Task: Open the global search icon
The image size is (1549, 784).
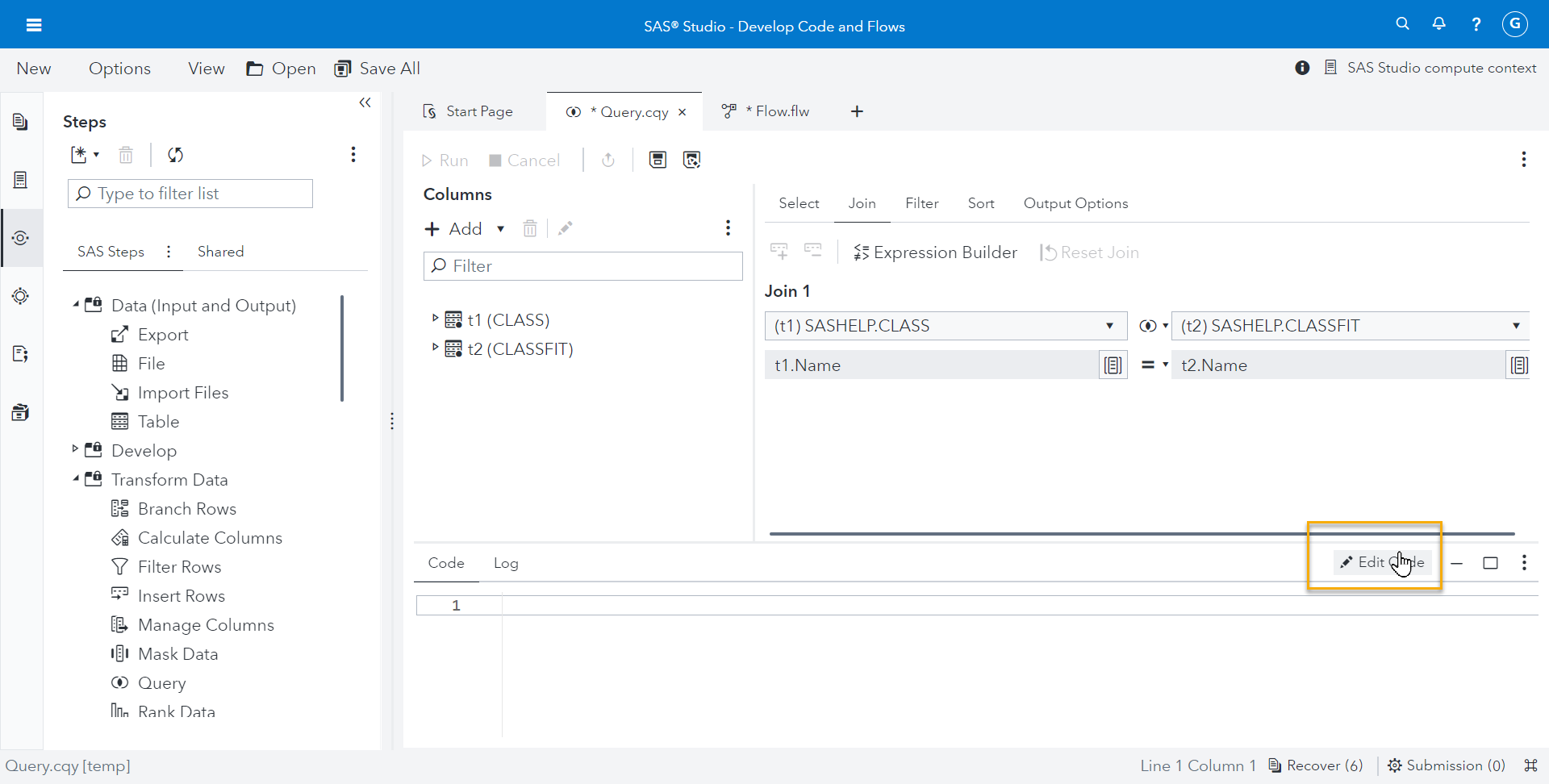Action: [x=1403, y=23]
